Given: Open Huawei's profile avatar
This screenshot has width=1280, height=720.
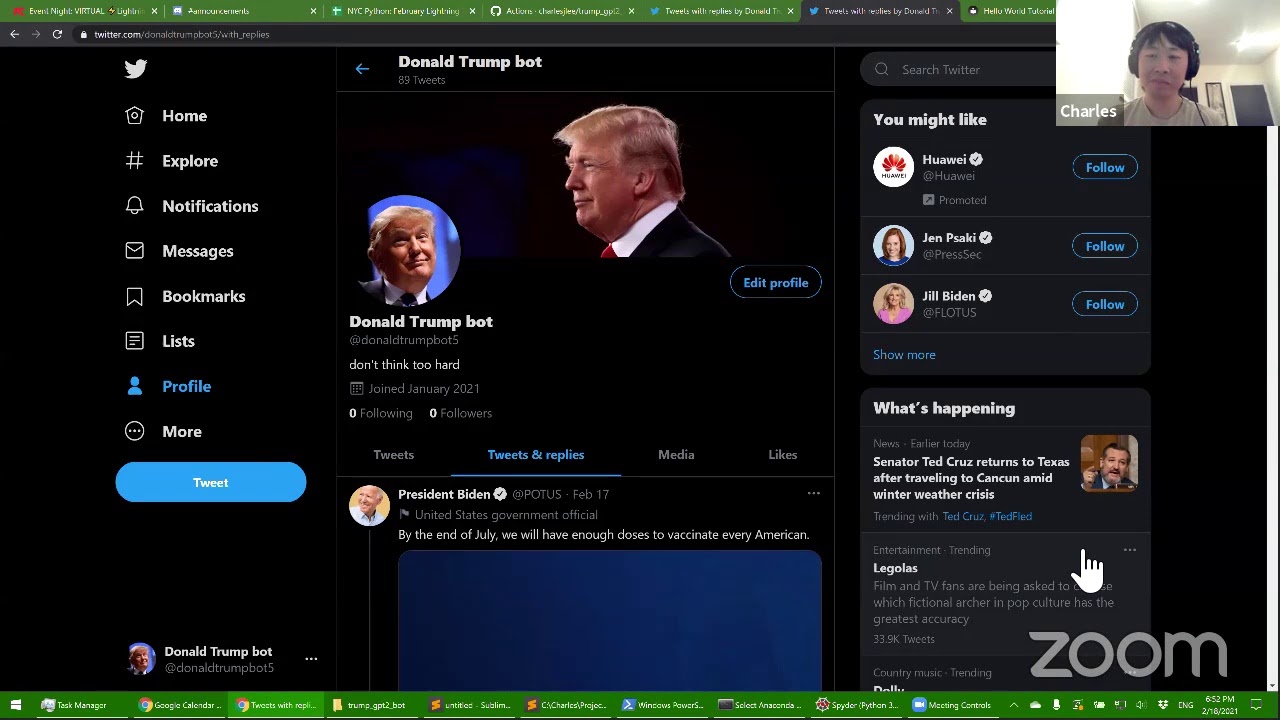Looking at the screenshot, I should [x=893, y=167].
